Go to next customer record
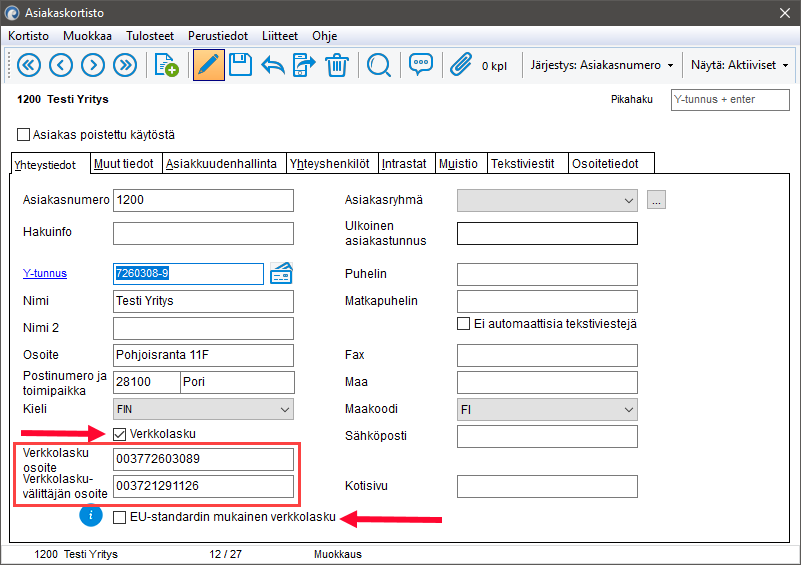The height and width of the screenshot is (565, 801). pyautogui.click(x=93, y=65)
